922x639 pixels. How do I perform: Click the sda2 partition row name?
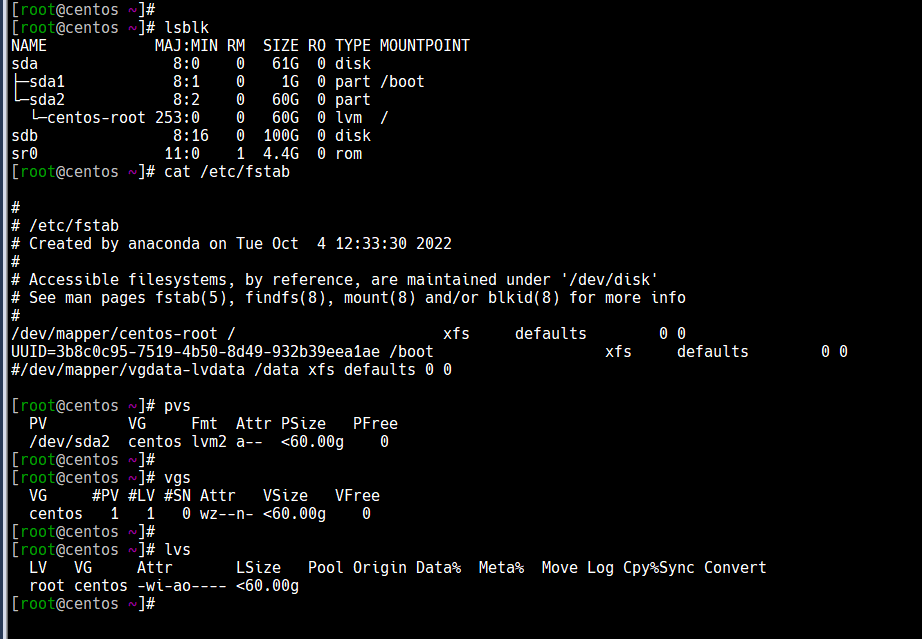(x=47, y=100)
